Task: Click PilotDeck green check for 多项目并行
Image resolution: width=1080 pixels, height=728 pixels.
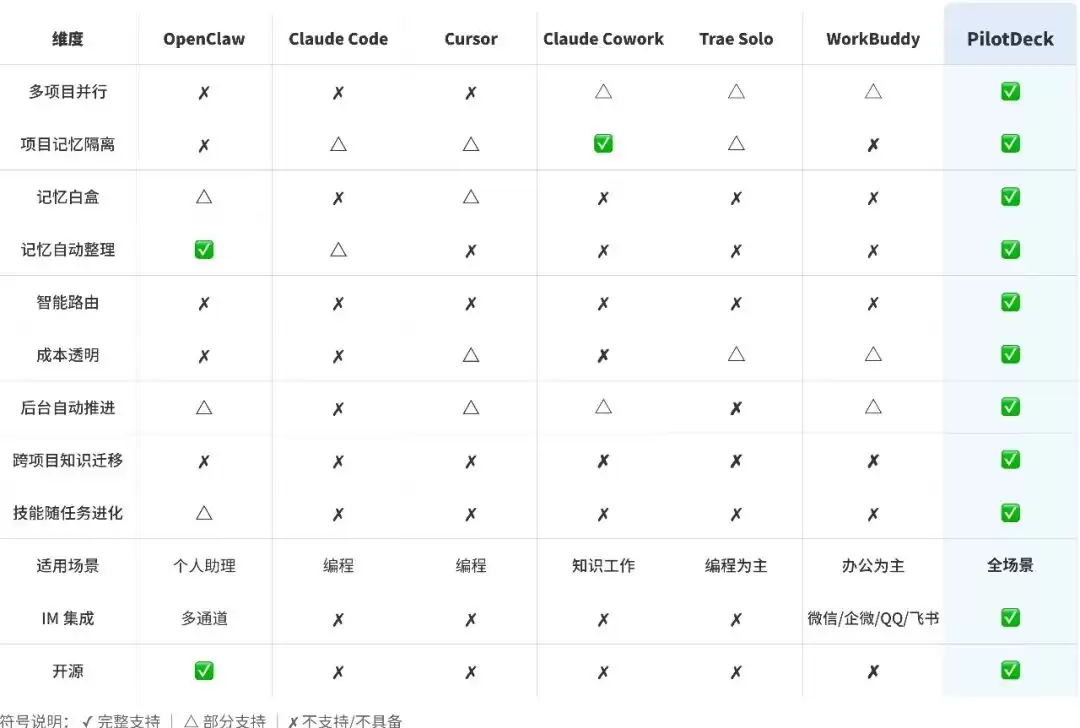Action: click(1010, 92)
